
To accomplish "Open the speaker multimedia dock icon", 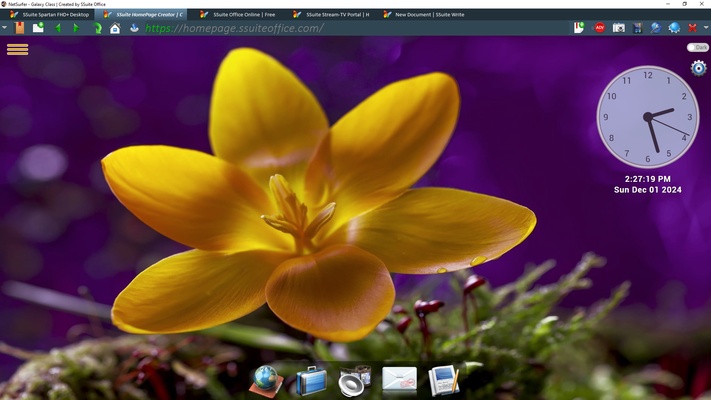I will click(355, 380).
